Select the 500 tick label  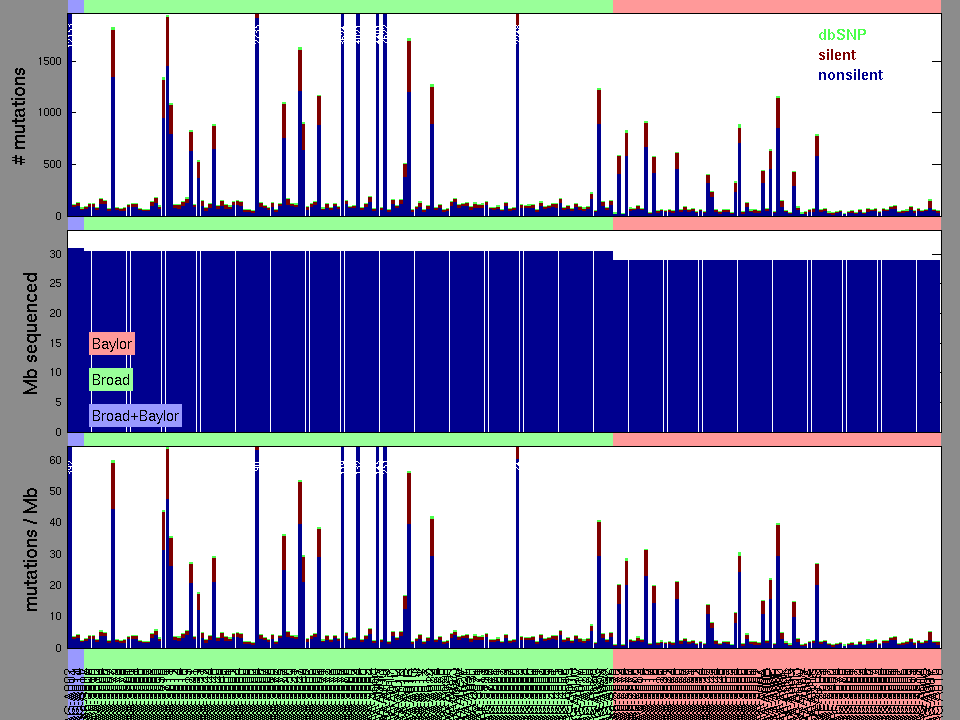[53, 165]
